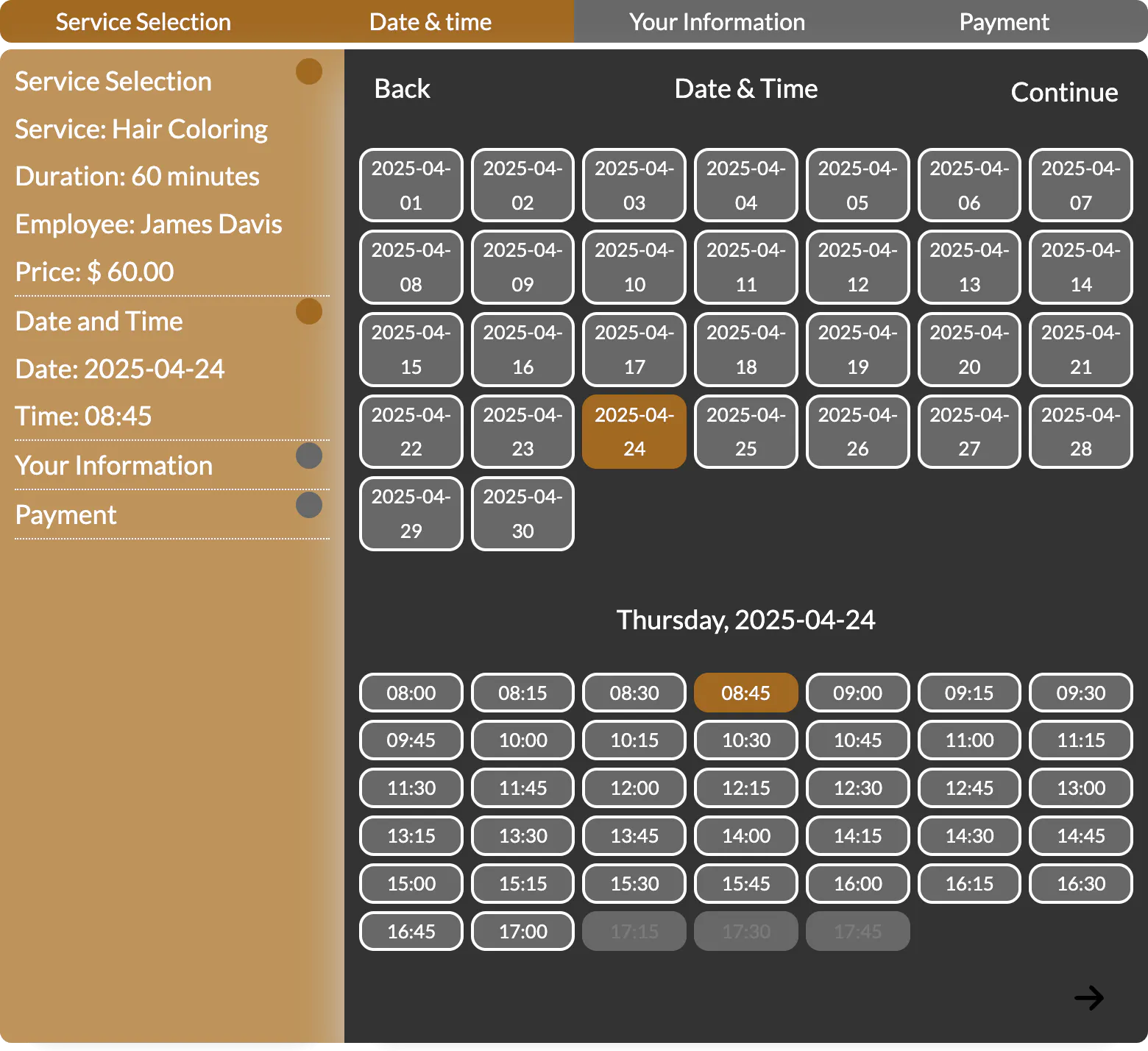Click the highlighted 08:45 time slot
Screen dimensions: 1148x1051
coord(746,693)
